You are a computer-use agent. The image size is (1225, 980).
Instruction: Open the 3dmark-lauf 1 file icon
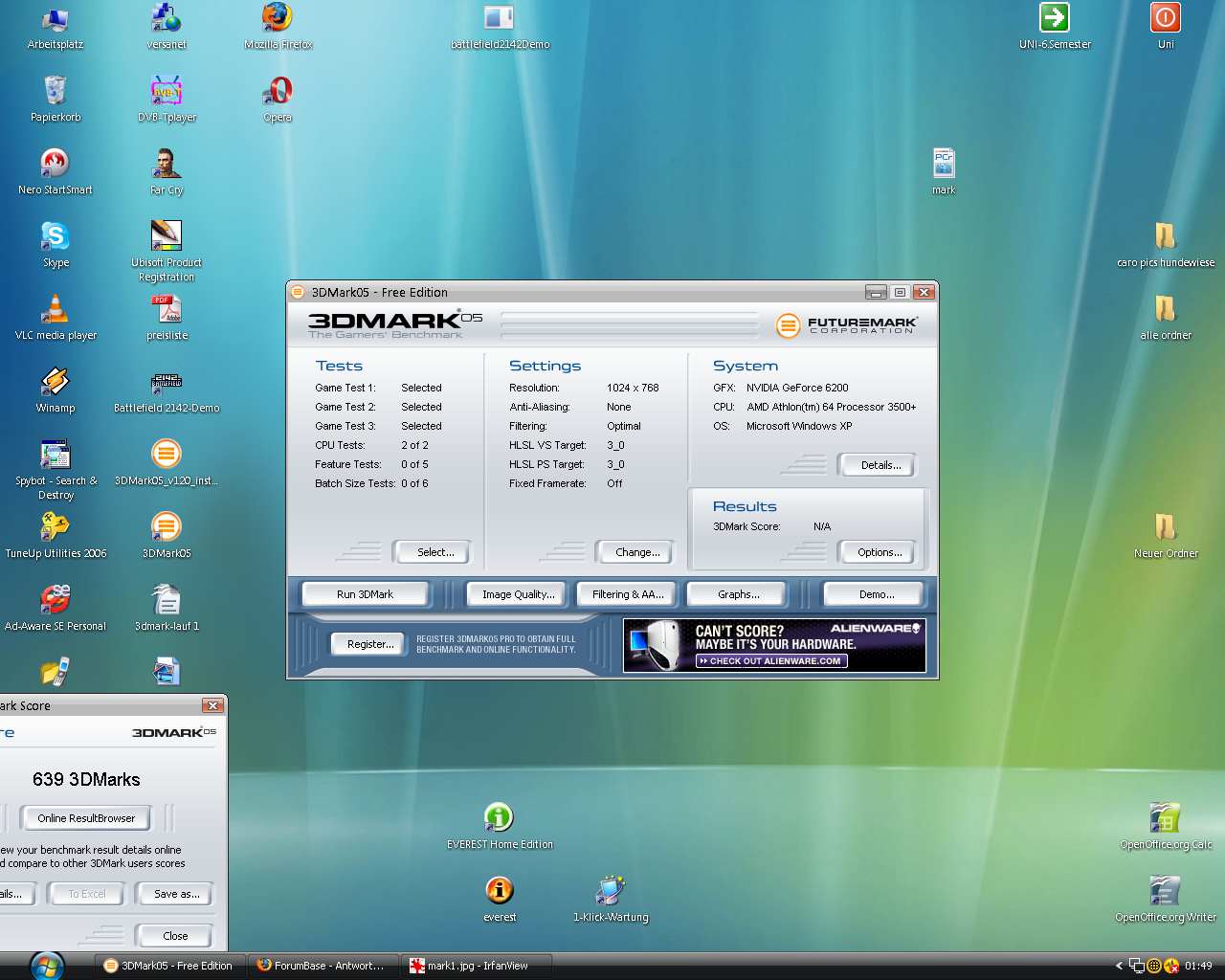click(167, 609)
